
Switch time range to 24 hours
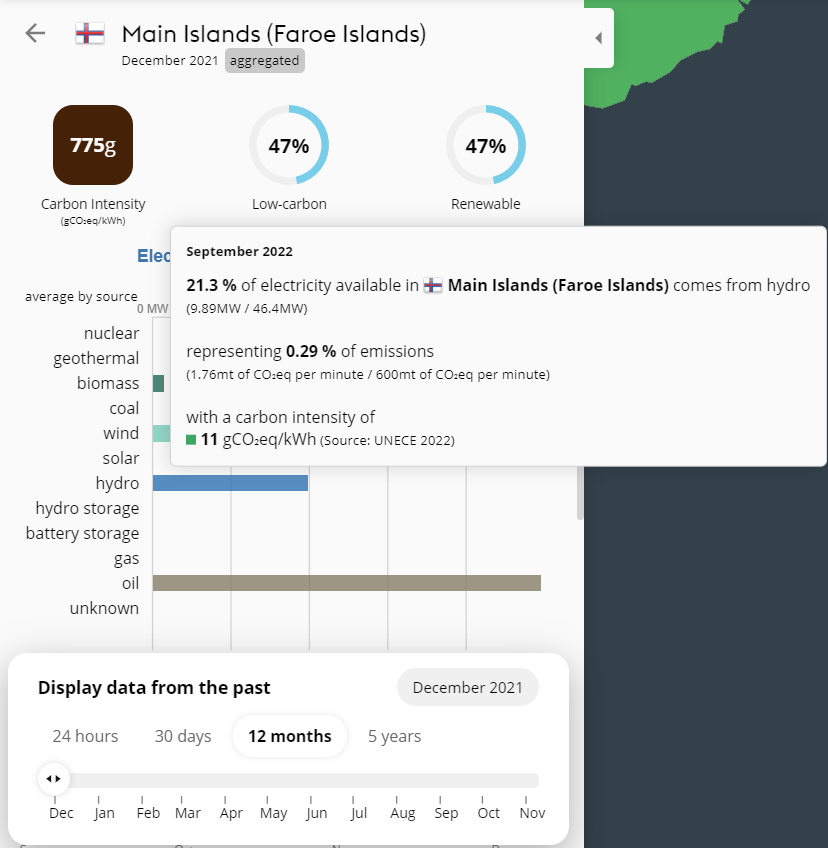(x=85, y=736)
